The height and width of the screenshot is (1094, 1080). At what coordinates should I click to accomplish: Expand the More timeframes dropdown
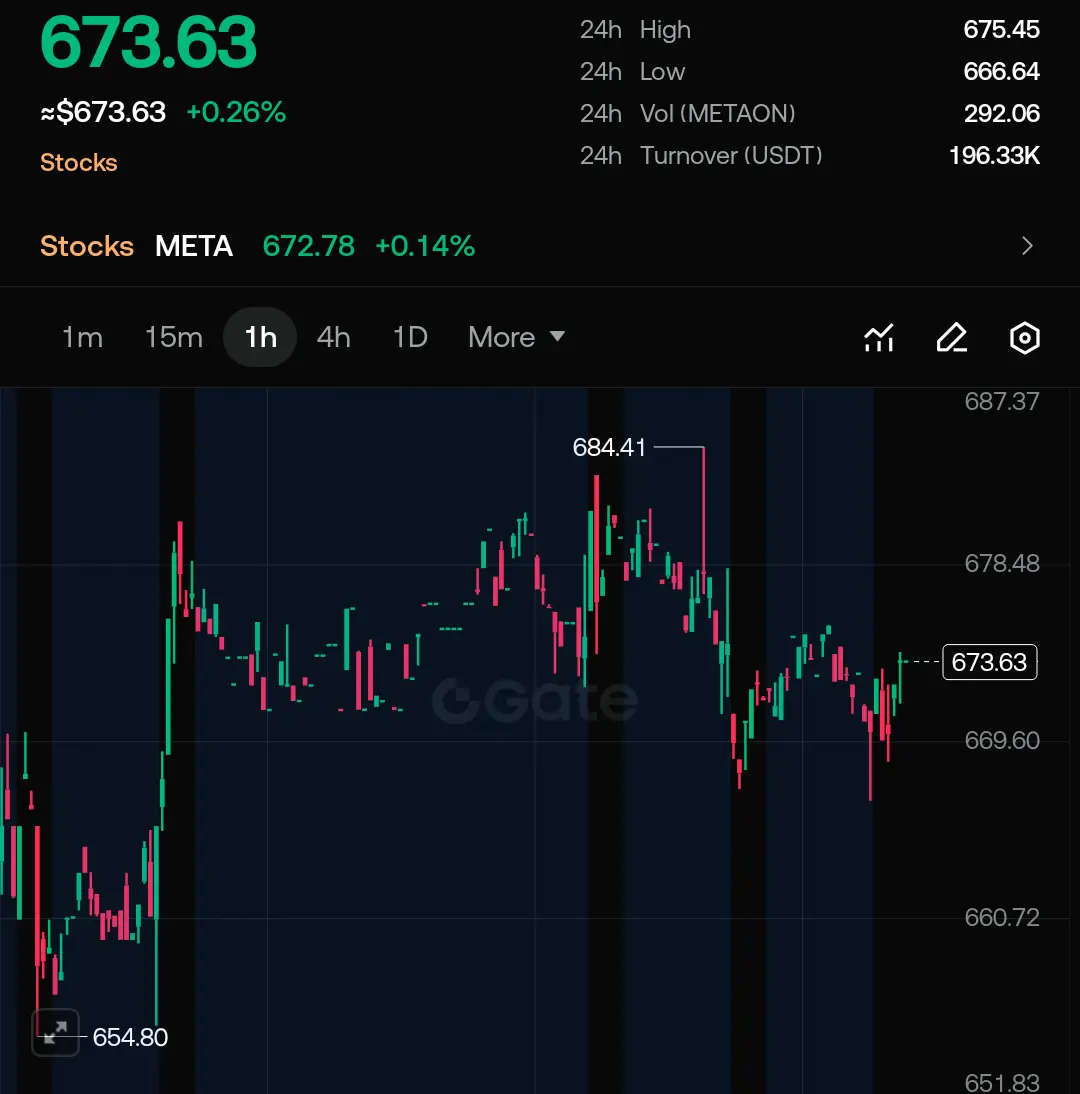516,337
